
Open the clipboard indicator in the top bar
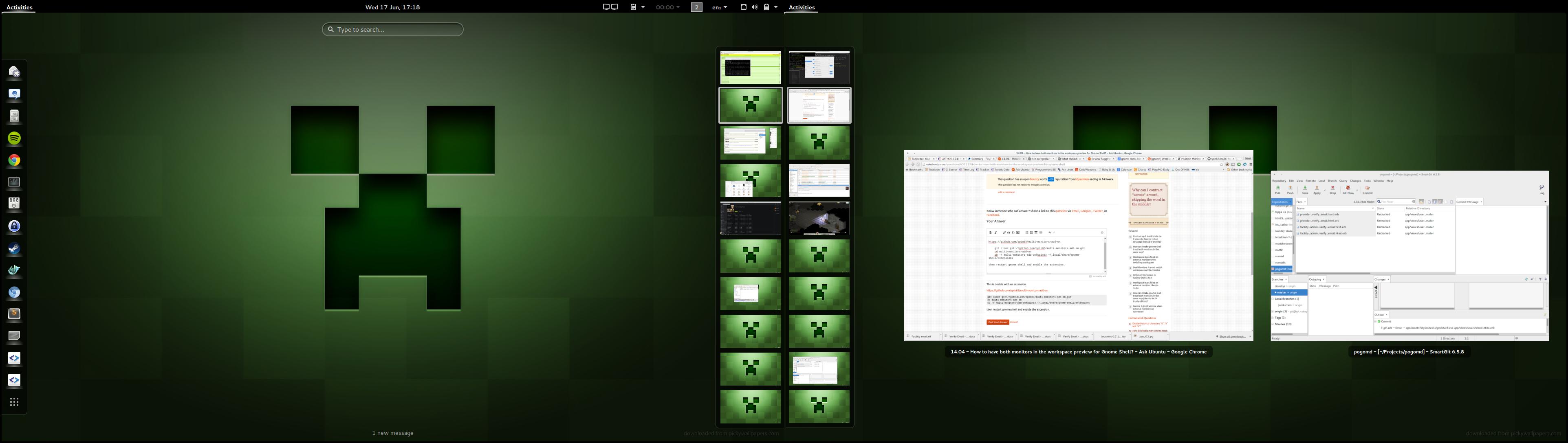tap(633, 7)
